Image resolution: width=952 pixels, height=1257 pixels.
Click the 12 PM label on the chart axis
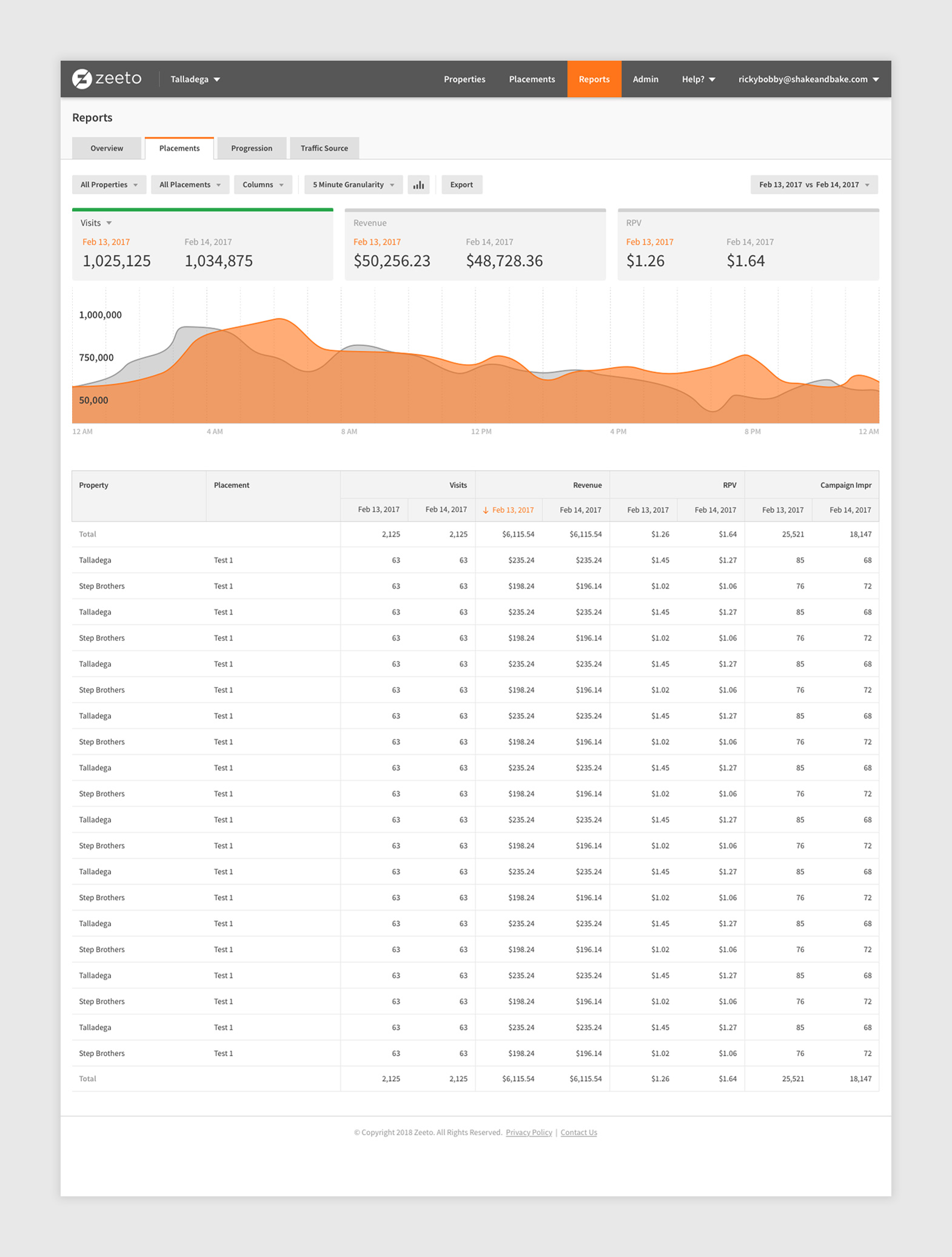(x=481, y=432)
